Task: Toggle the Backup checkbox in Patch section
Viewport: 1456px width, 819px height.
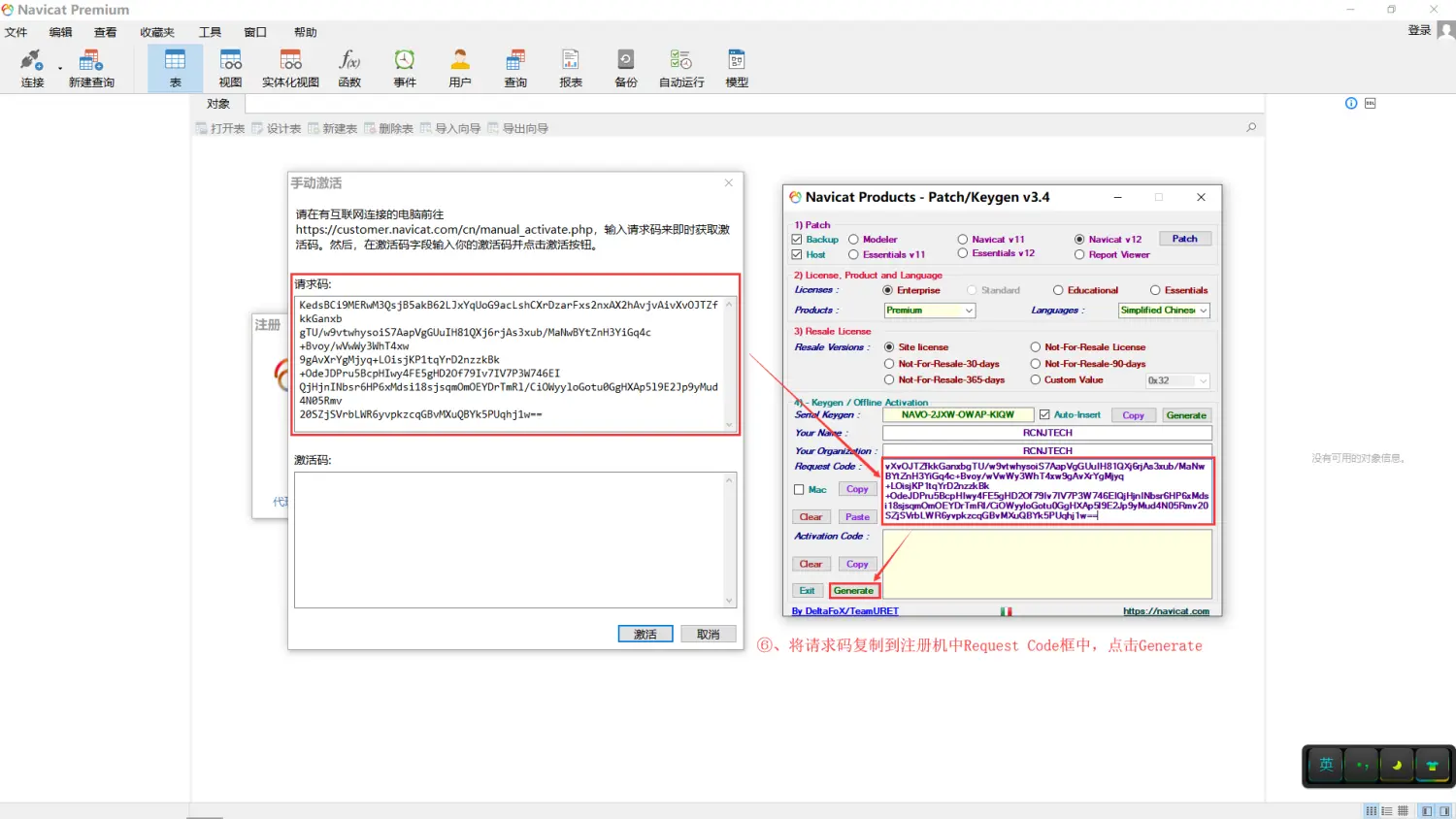Action: (x=797, y=239)
